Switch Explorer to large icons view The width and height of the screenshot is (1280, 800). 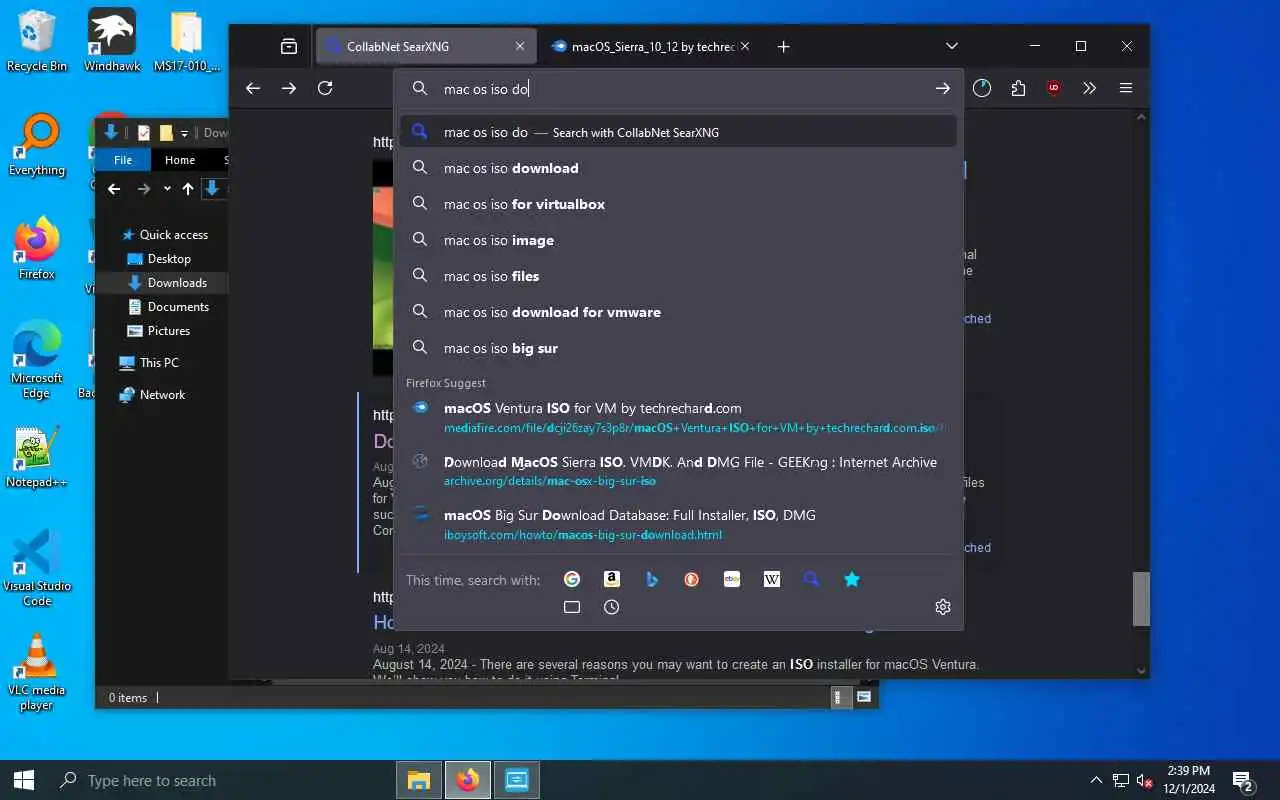[864, 697]
